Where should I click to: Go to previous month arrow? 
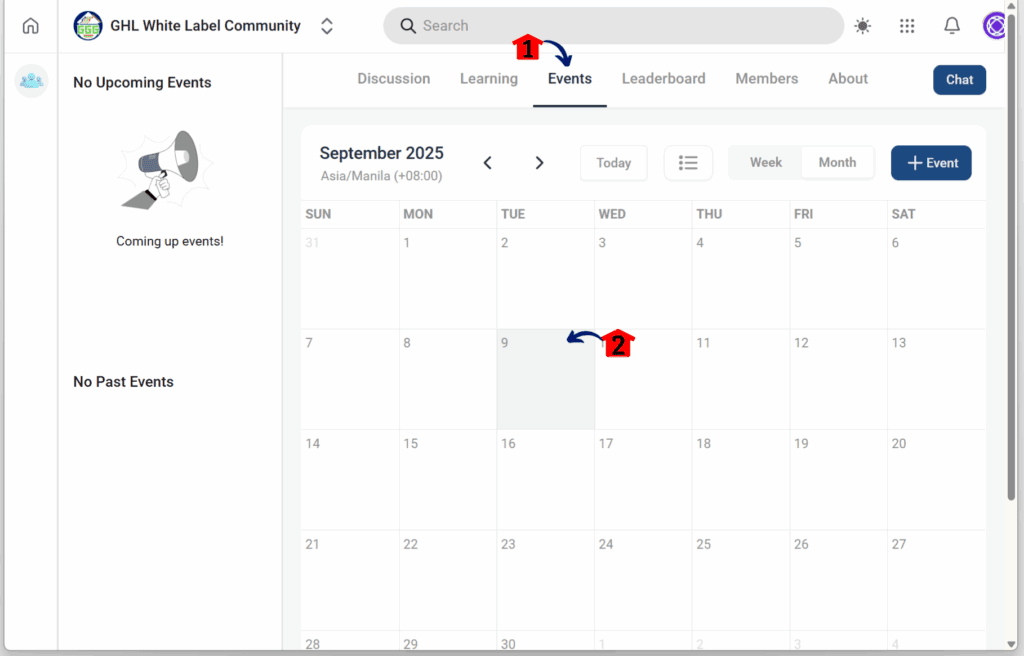pos(487,163)
